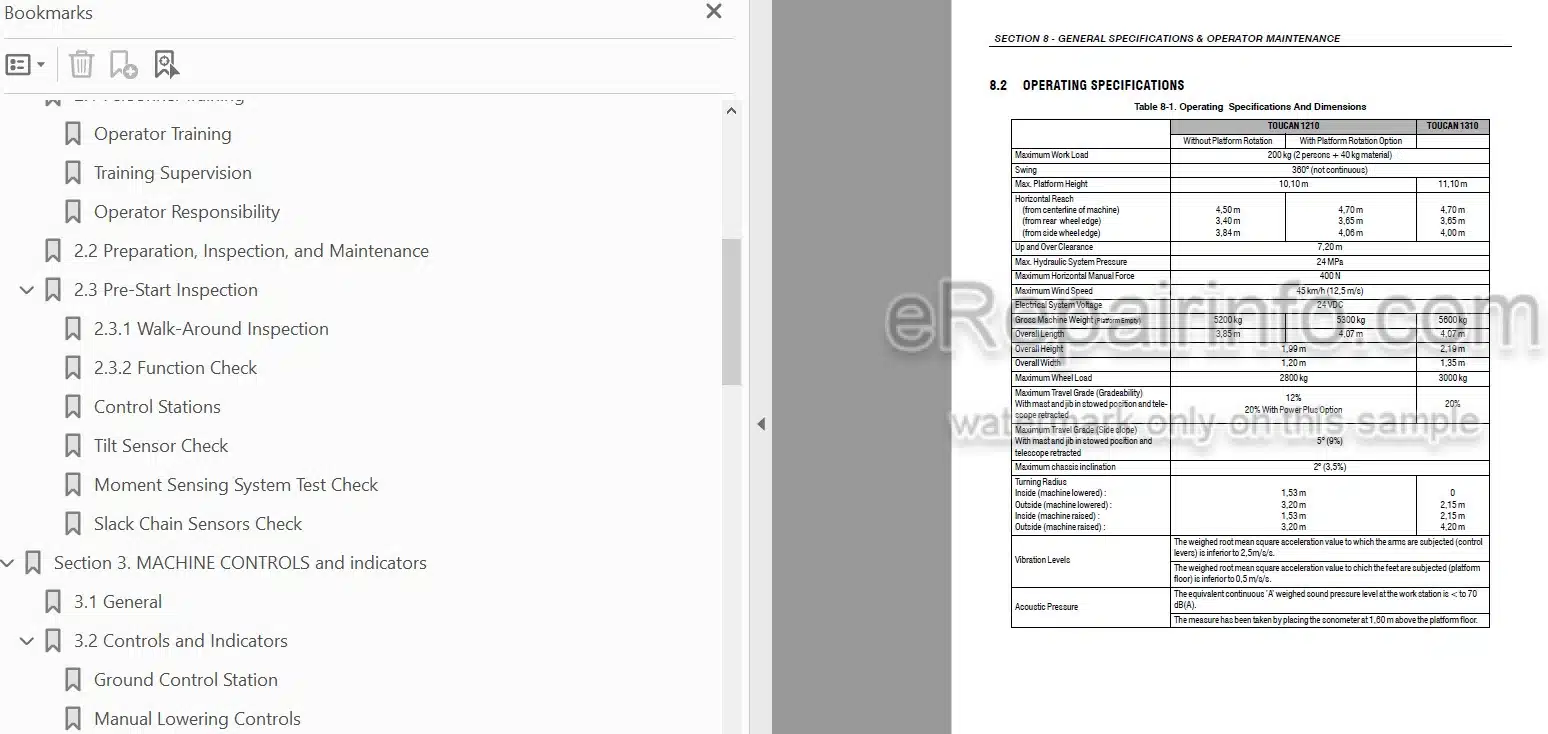1548x734 pixels.
Task: Click the bookmarks scrollbar up arrow
Action: [x=731, y=111]
